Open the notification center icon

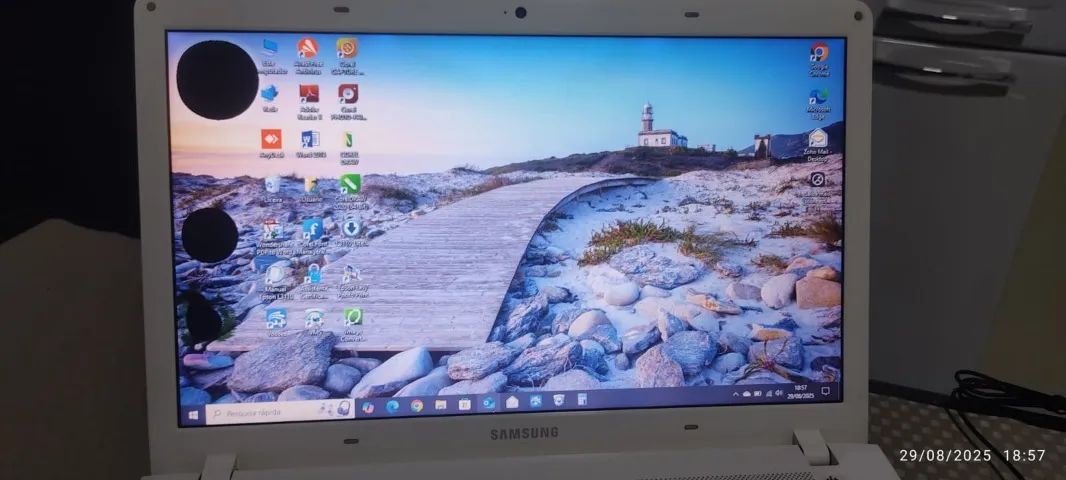(x=825, y=391)
